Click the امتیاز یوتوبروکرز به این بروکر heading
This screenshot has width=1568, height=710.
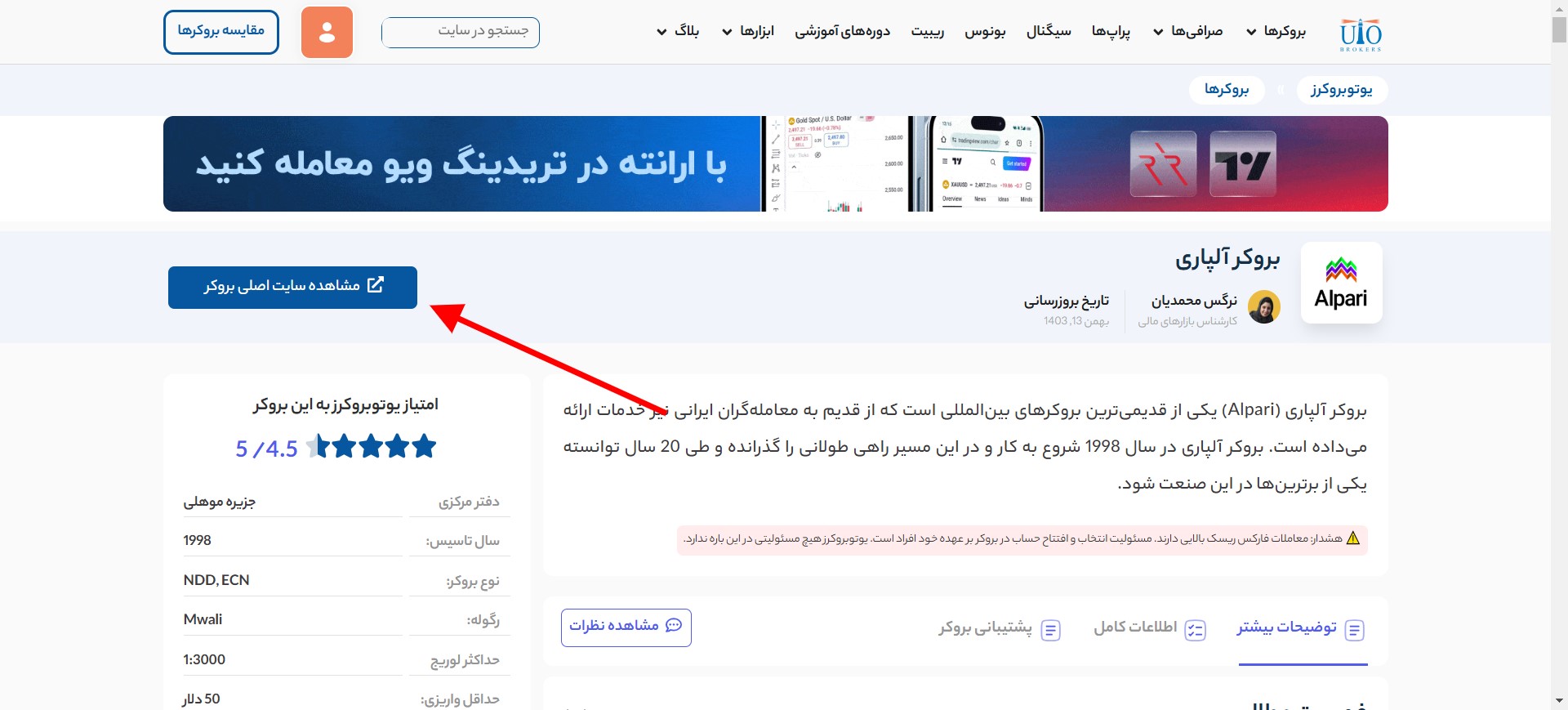coord(346,404)
